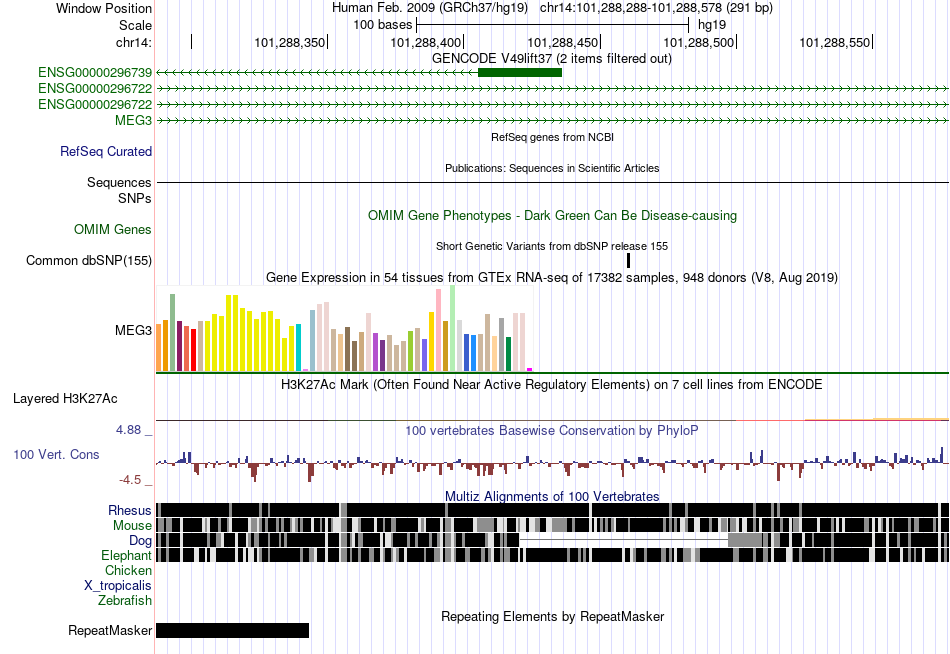Click the 100 Vert. Cons track label

pos(56,455)
